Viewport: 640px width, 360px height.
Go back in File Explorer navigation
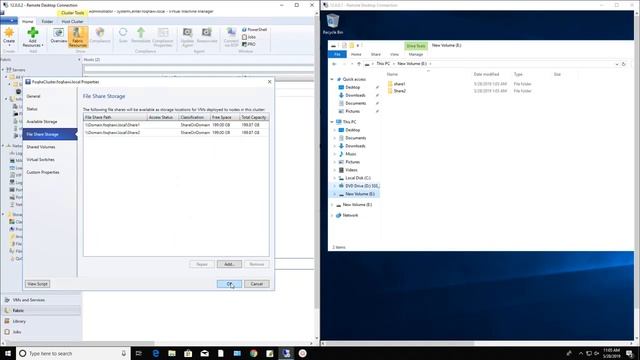334,64
